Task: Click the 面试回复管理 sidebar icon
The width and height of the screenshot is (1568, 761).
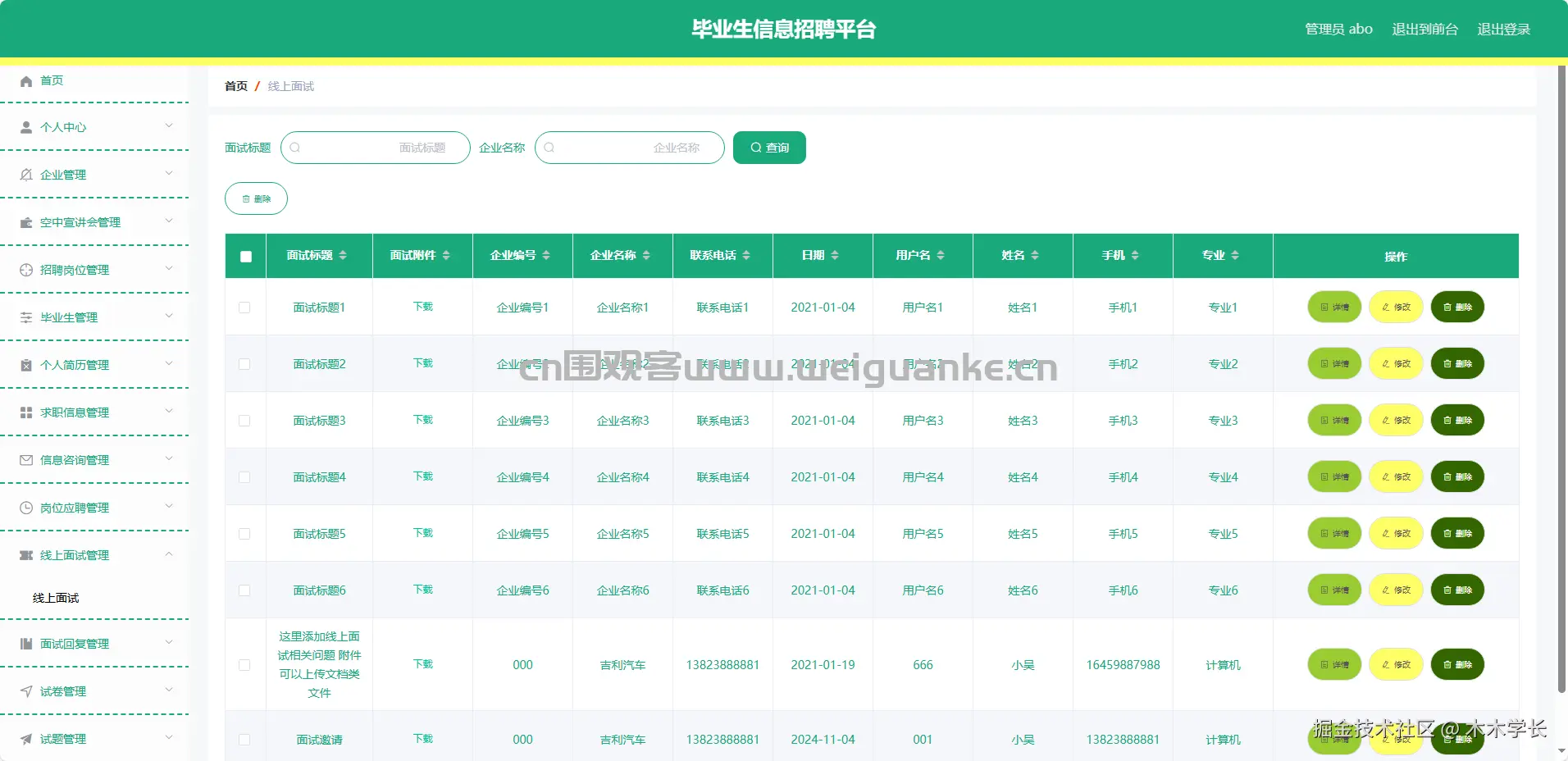Action: [x=26, y=644]
